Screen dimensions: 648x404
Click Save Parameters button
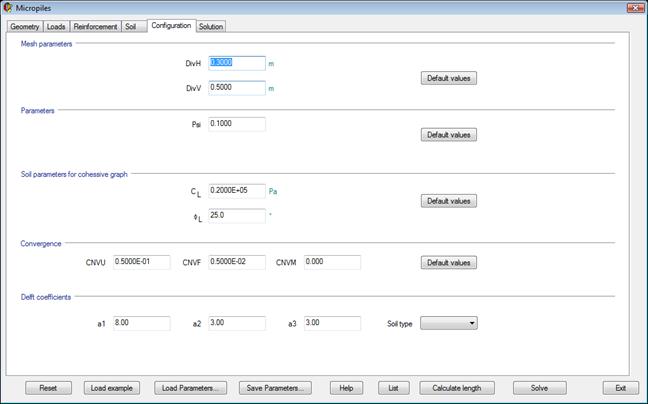click(275, 388)
